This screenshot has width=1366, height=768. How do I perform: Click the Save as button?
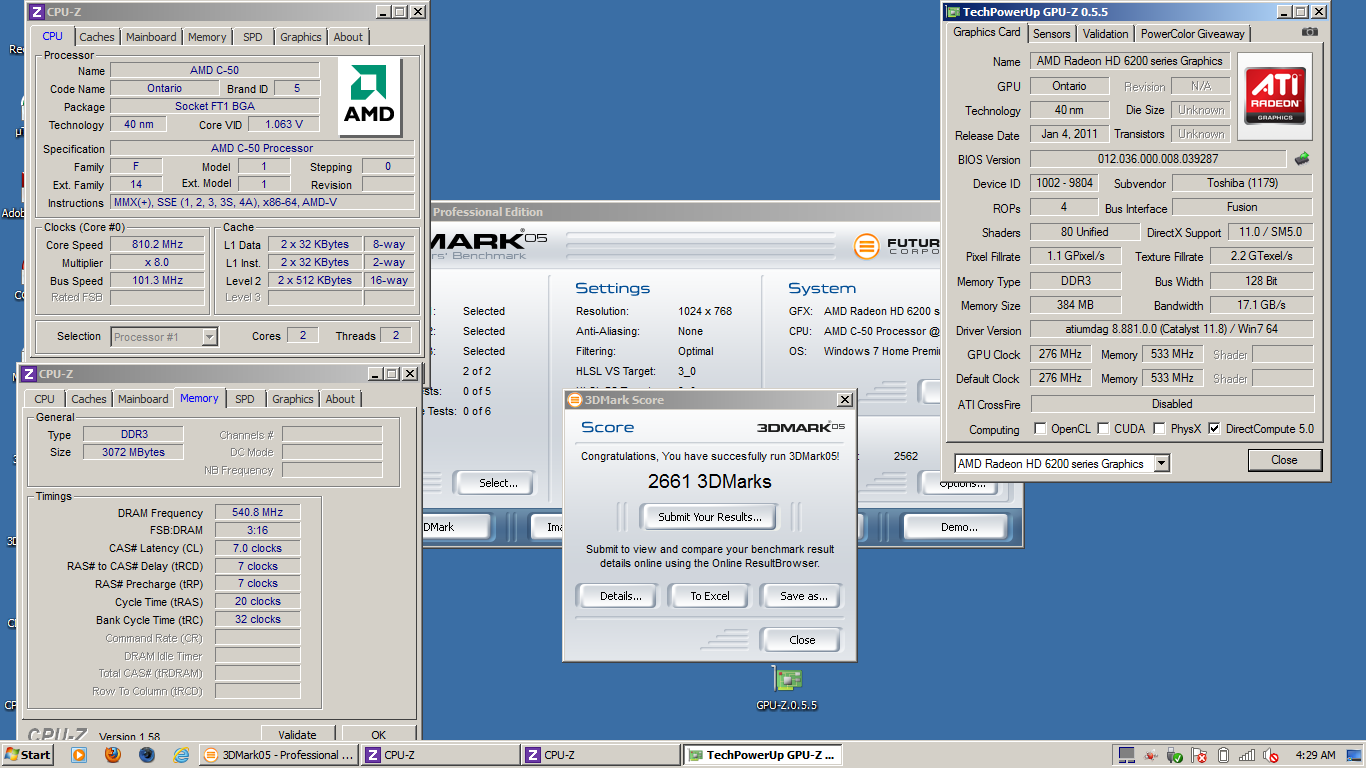point(804,596)
